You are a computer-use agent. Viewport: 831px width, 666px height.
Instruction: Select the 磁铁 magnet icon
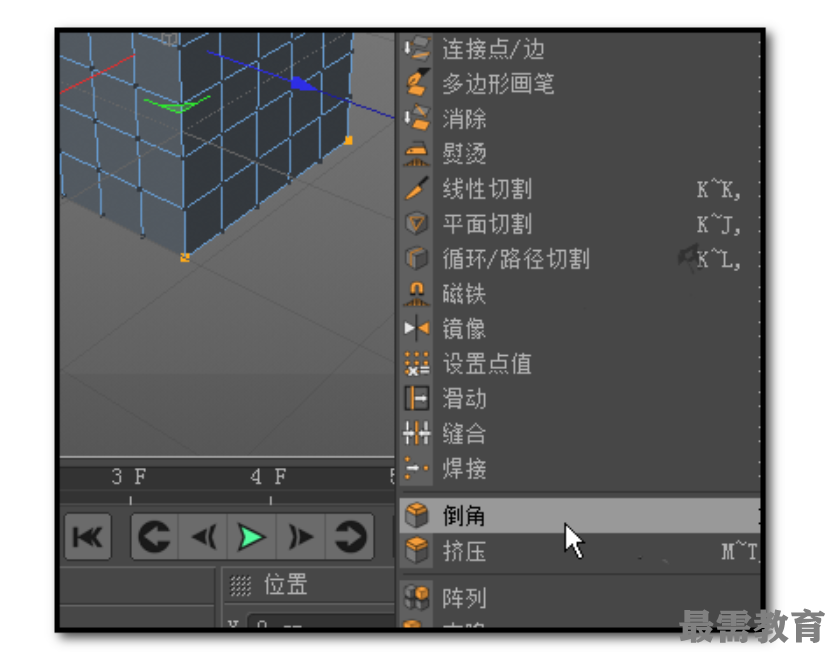417,294
